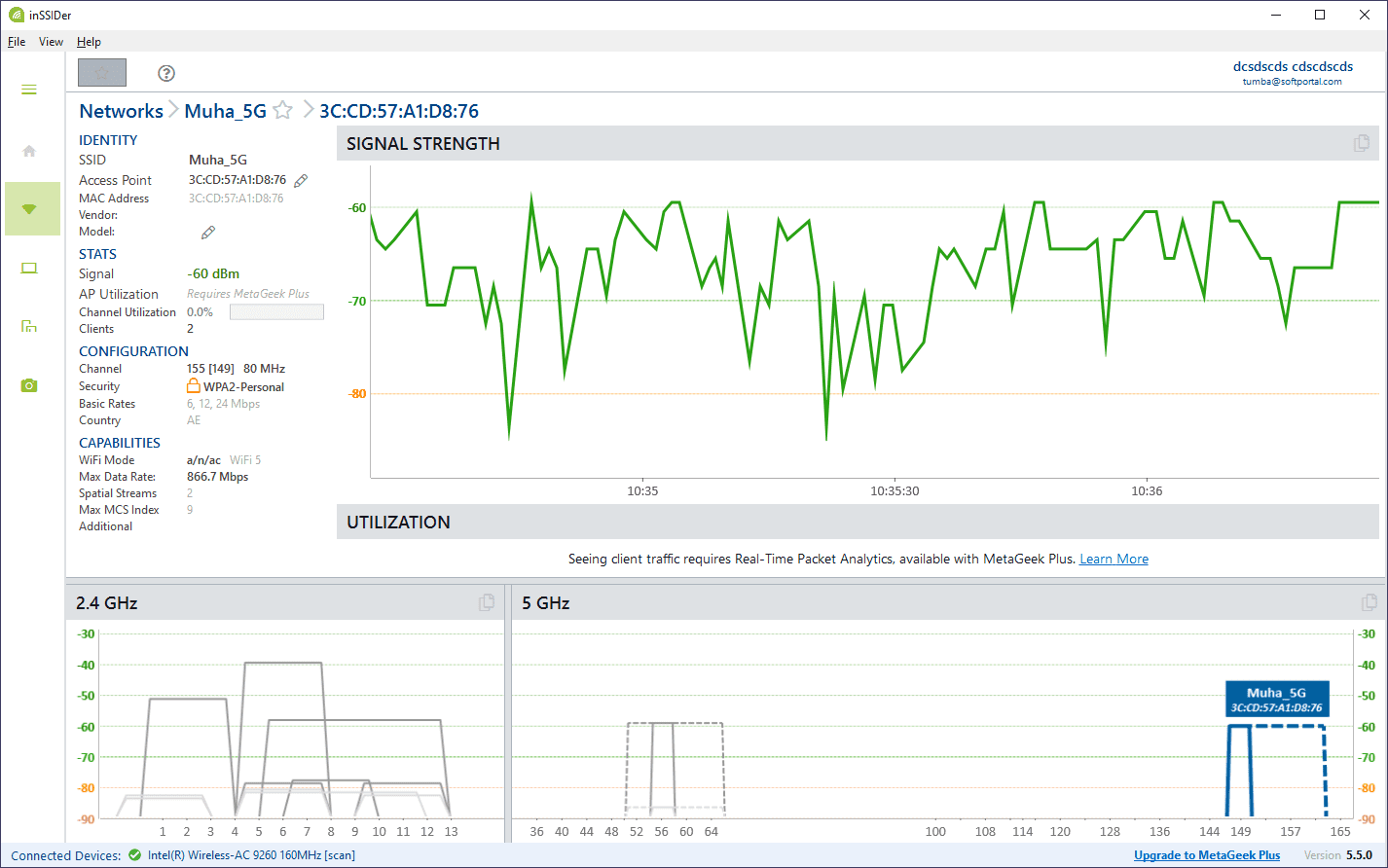The height and width of the screenshot is (868, 1388).
Task: Select the Muha_5G label in 5 GHz chart
Action: tap(1277, 700)
